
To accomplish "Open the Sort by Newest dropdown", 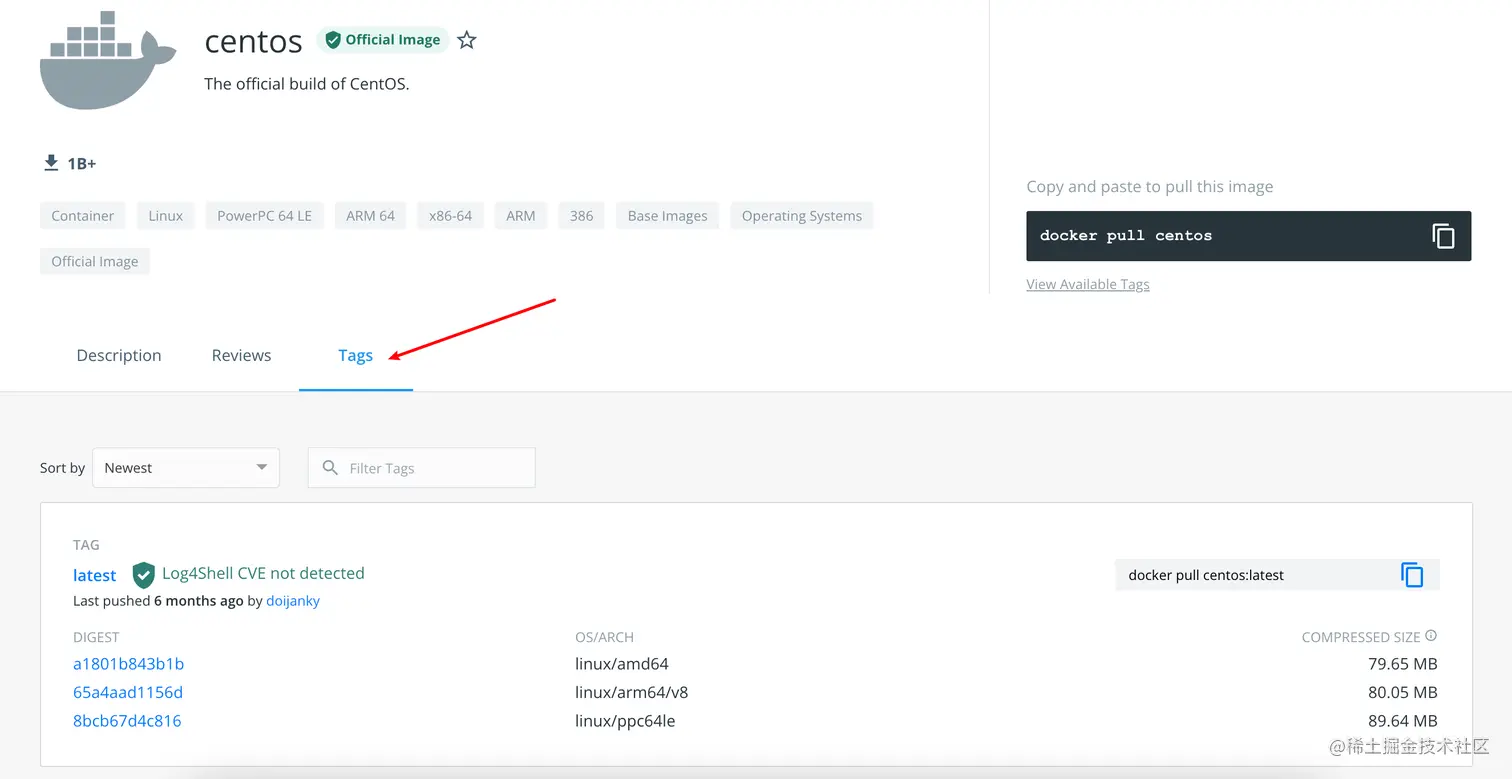I will 185,467.
